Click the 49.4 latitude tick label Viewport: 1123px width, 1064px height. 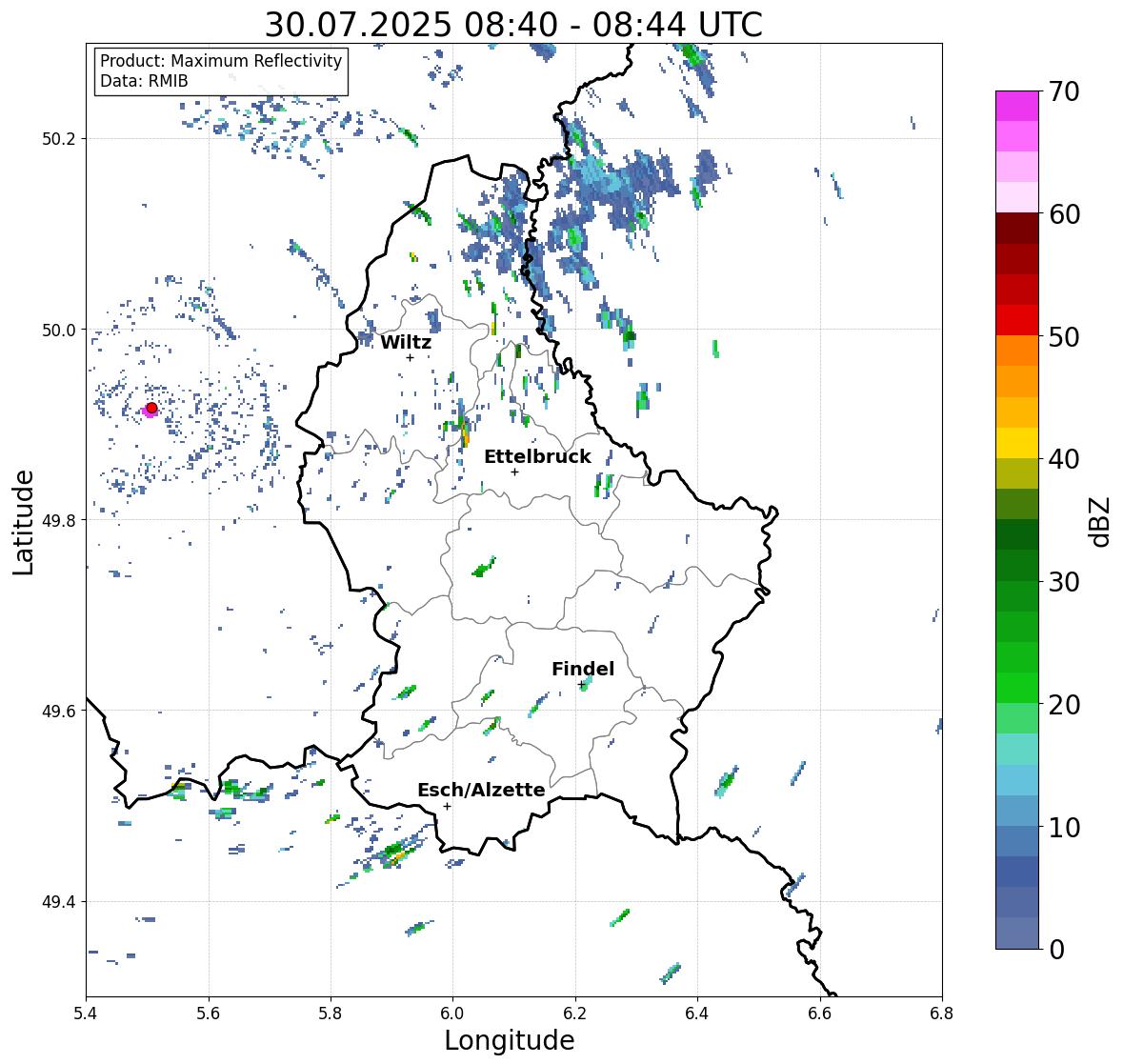click(60, 902)
